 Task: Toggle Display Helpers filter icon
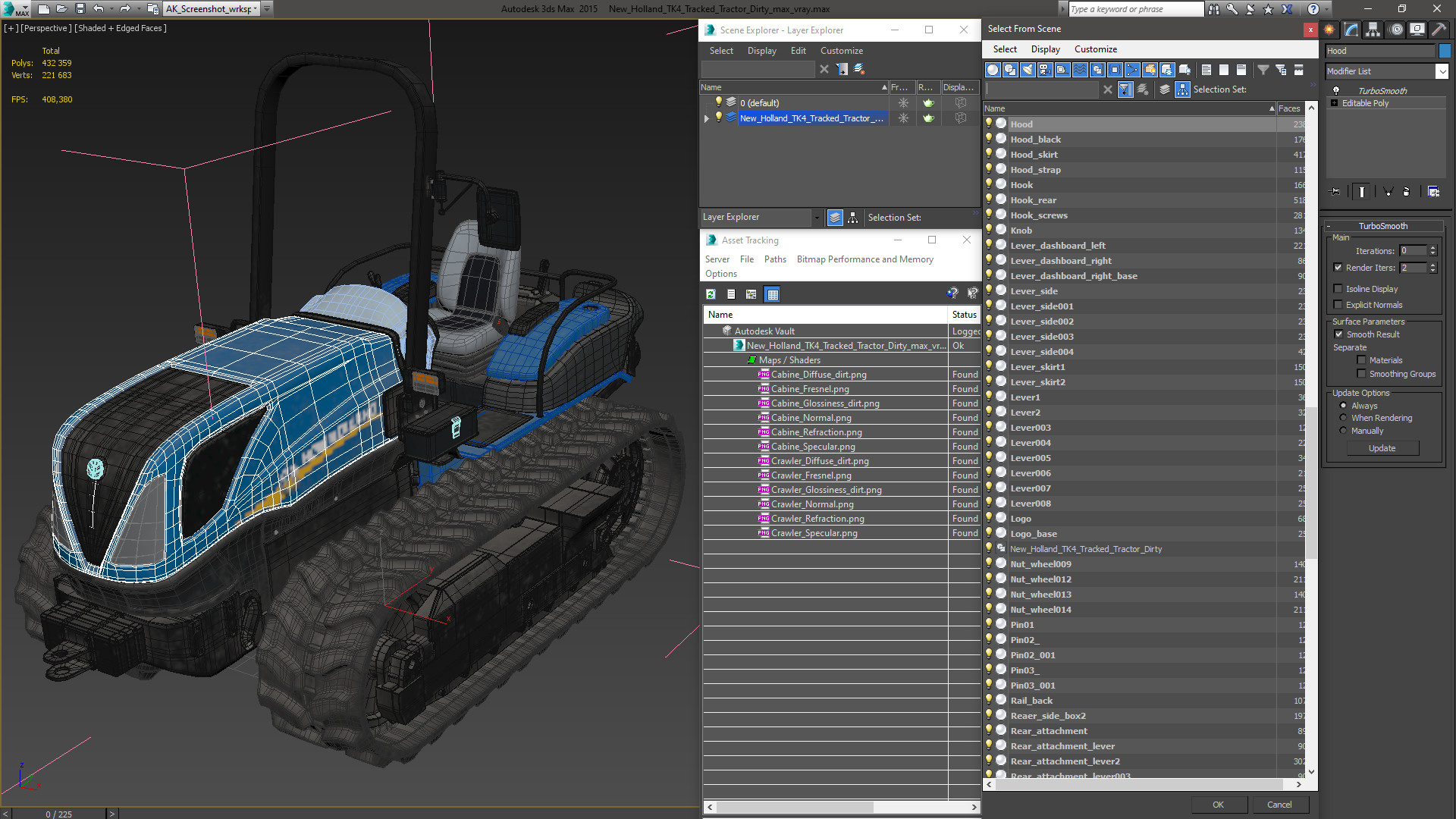tap(1062, 70)
